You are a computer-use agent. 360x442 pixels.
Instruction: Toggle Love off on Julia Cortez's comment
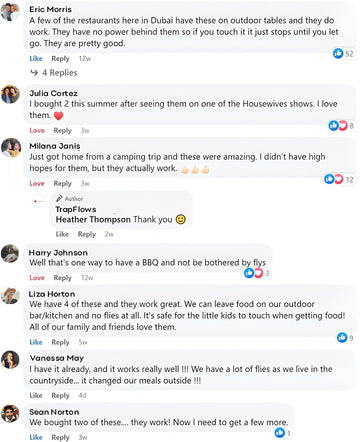point(37,130)
